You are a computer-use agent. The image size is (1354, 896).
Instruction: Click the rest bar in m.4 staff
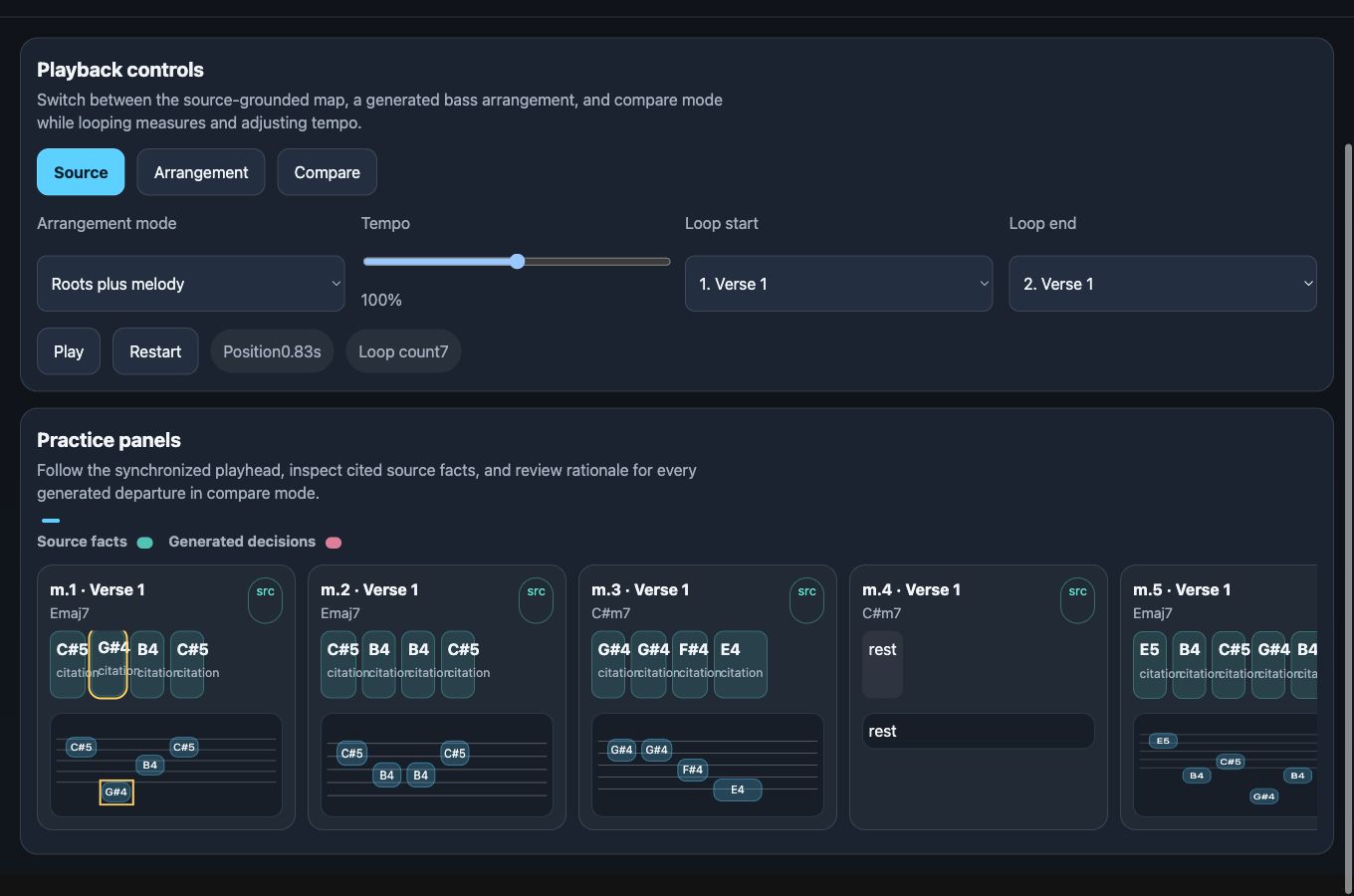point(978,731)
